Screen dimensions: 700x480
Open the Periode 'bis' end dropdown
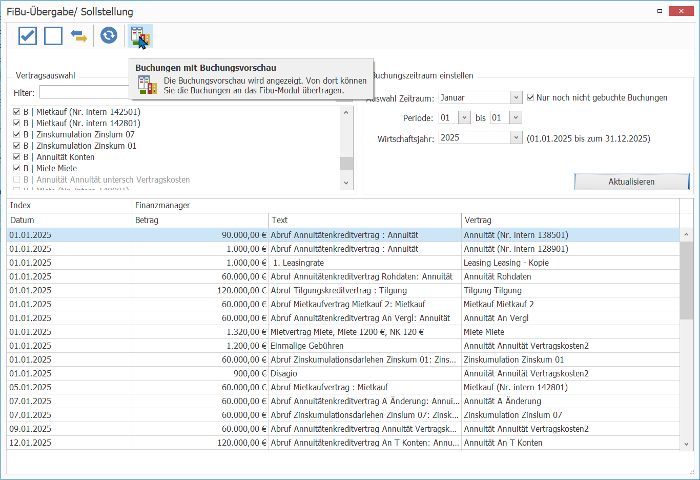(x=516, y=118)
